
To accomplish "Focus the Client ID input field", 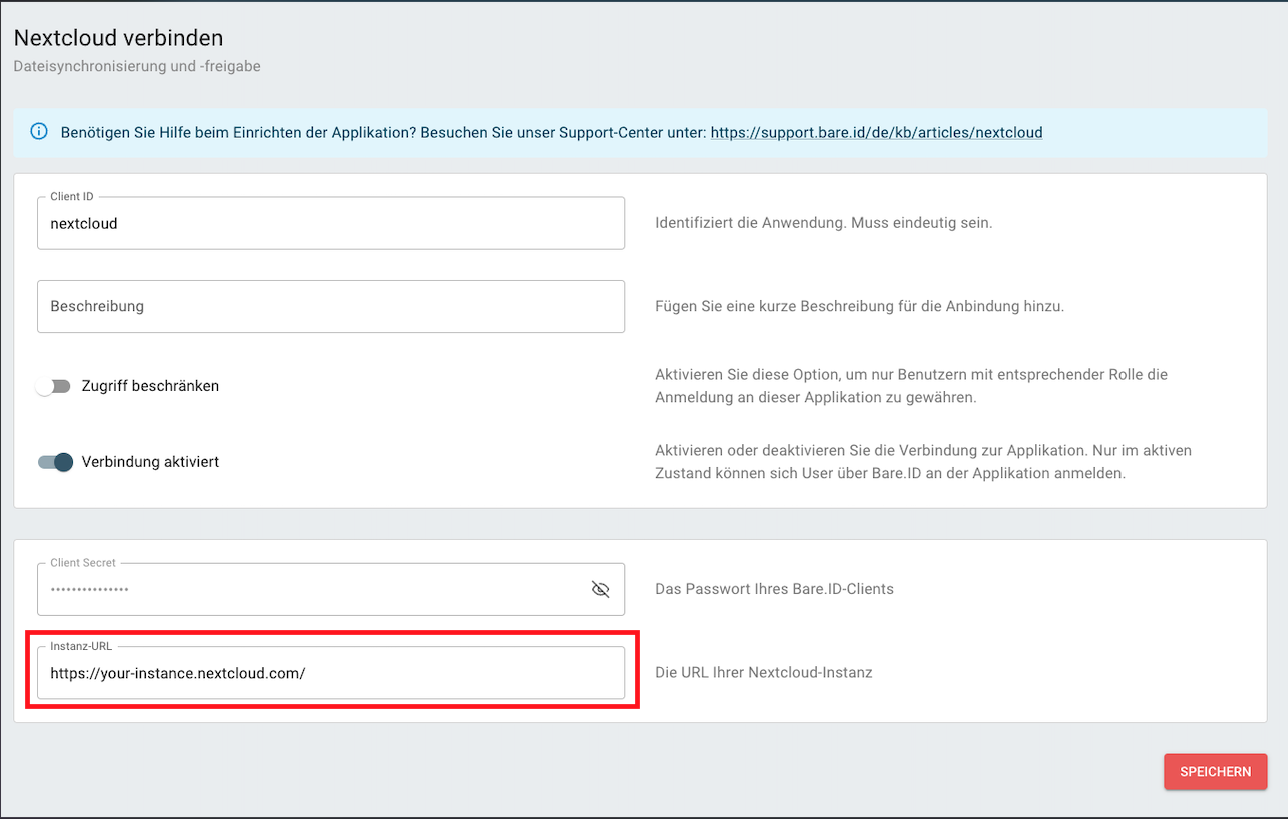I will [x=331, y=223].
